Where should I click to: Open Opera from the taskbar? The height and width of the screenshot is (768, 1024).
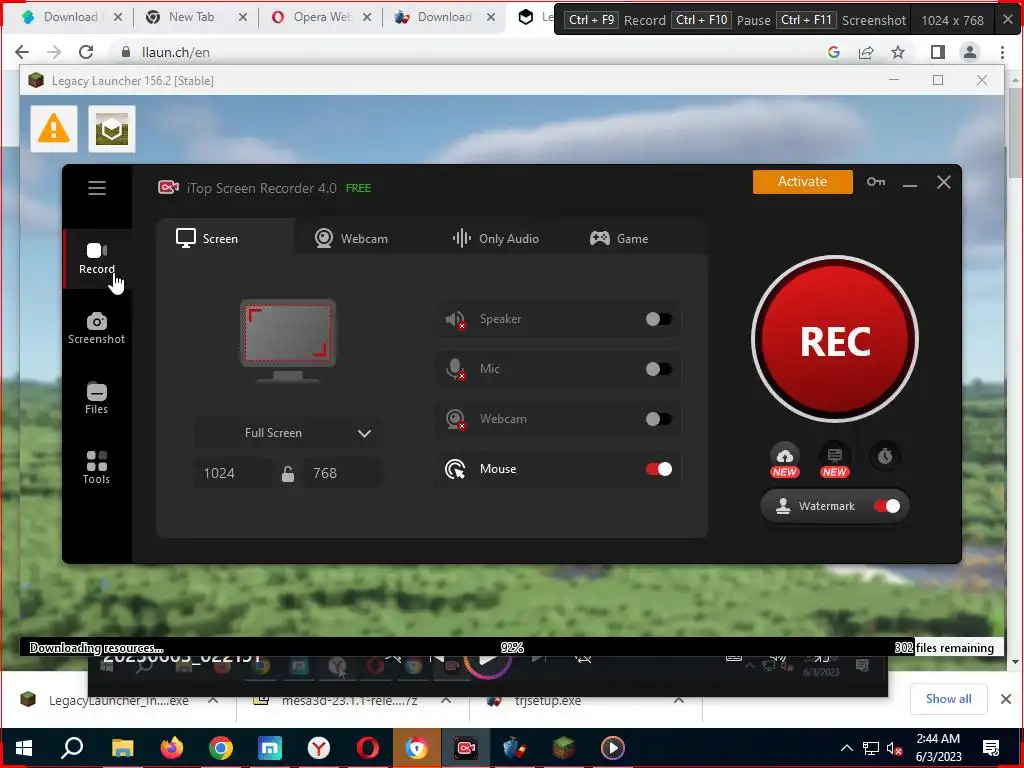tap(368, 748)
